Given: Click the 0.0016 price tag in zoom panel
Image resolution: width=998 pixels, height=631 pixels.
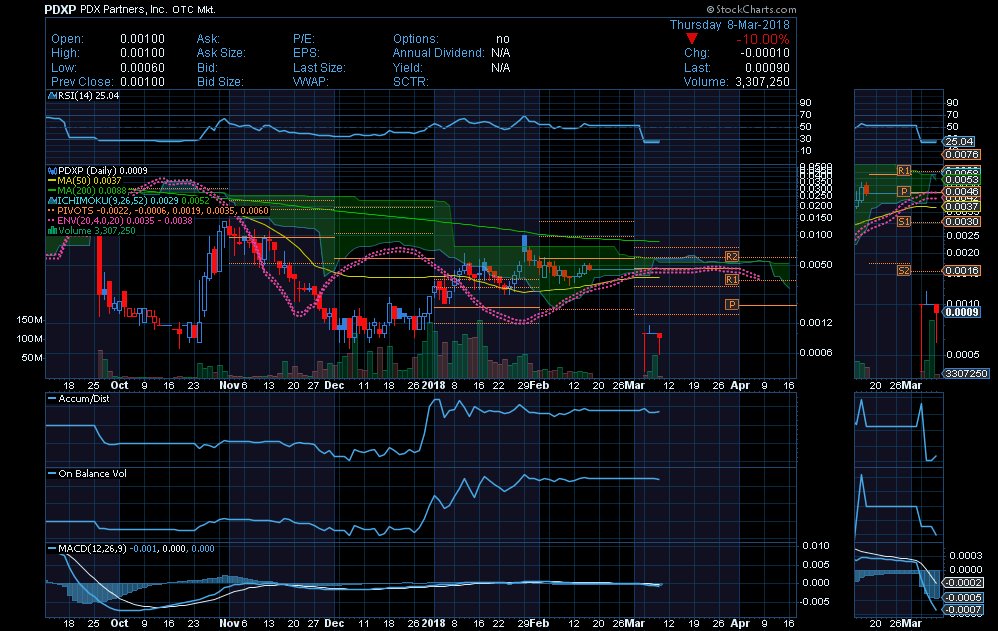Looking at the screenshot, I should [962, 271].
